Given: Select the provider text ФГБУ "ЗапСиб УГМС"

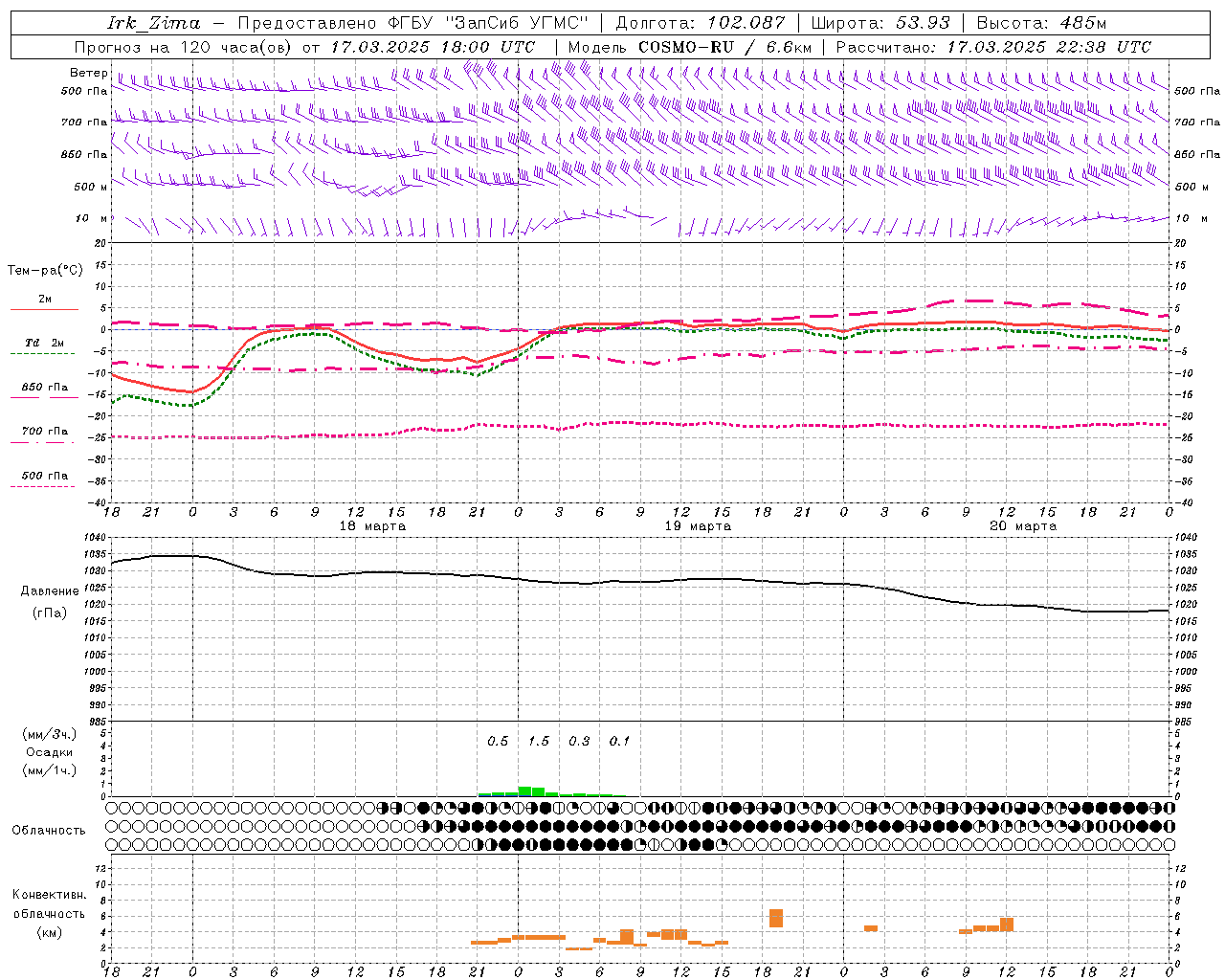Looking at the screenshot, I should pyautogui.click(x=488, y=23).
